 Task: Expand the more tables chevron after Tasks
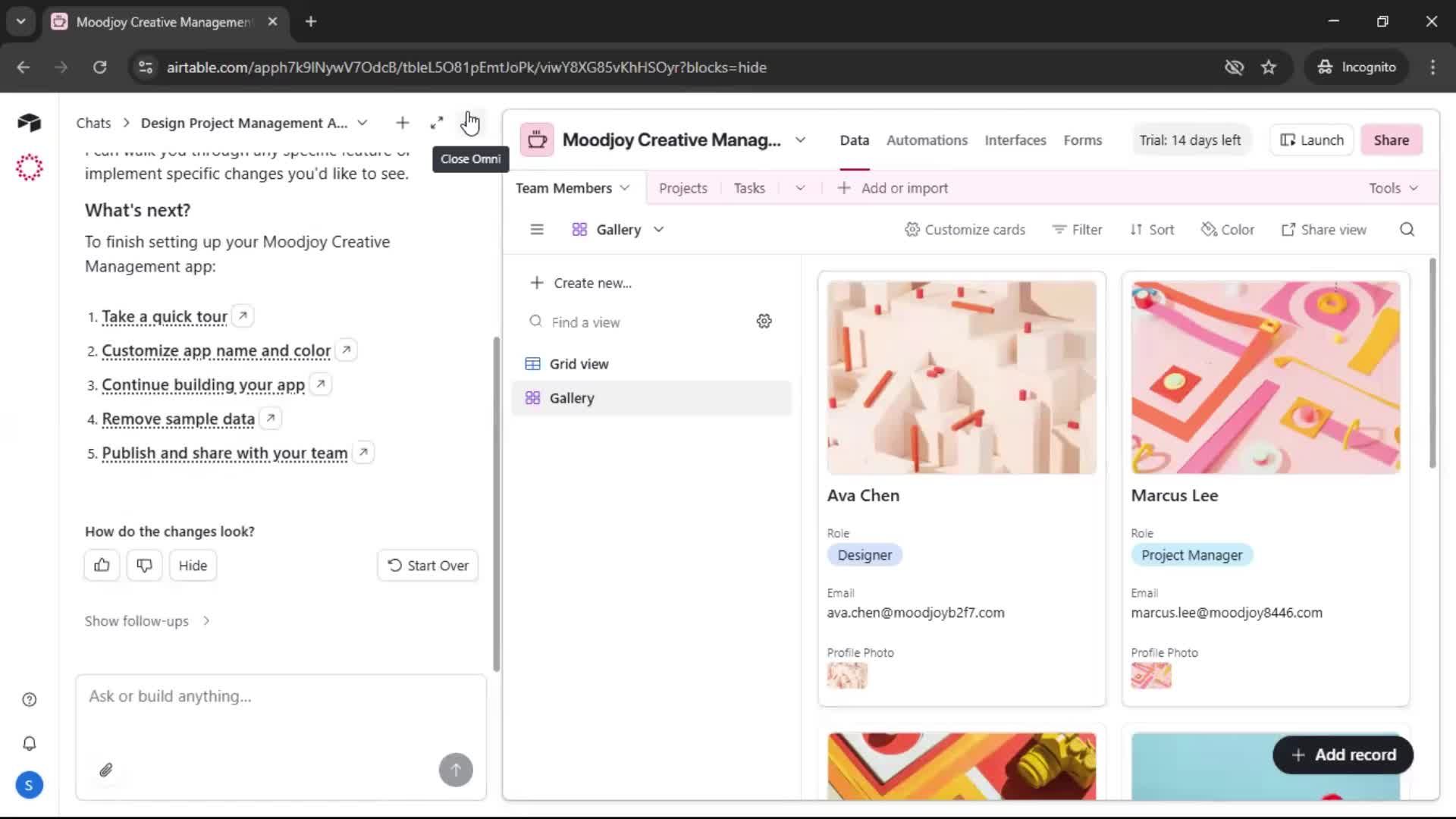(800, 188)
